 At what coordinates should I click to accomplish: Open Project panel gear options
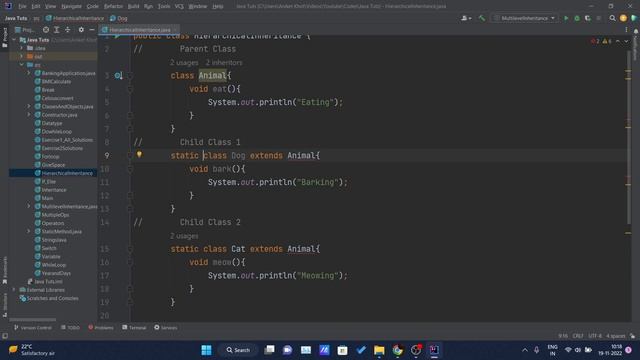[x=81, y=30]
